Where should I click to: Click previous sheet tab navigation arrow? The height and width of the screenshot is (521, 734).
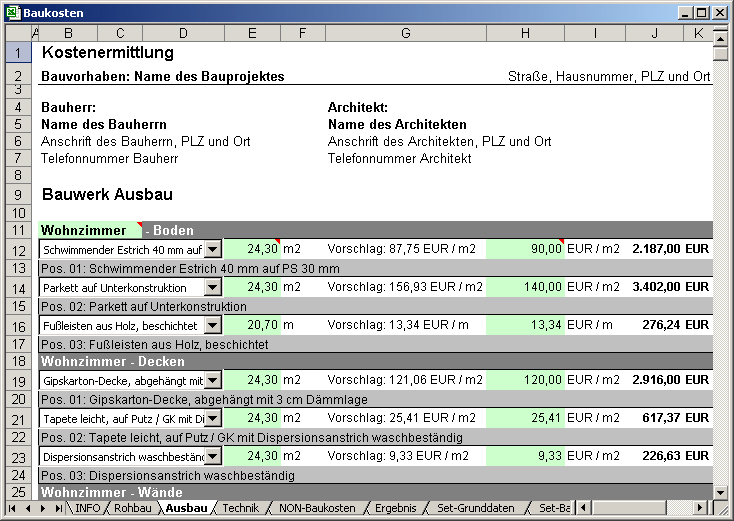(x=28, y=508)
